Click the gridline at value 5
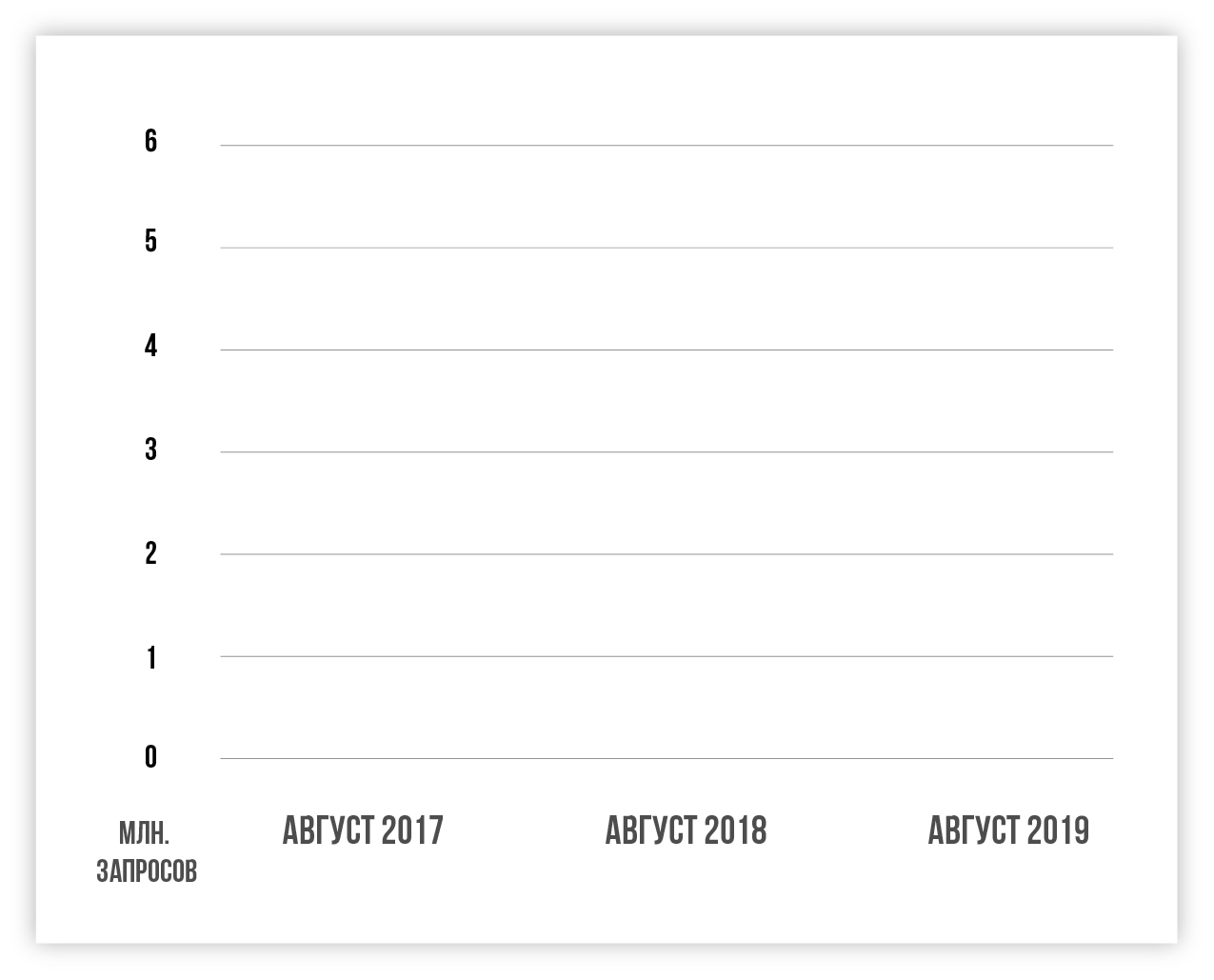Image resolution: width=1214 pixels, height=980 pixels. [667, 248]
